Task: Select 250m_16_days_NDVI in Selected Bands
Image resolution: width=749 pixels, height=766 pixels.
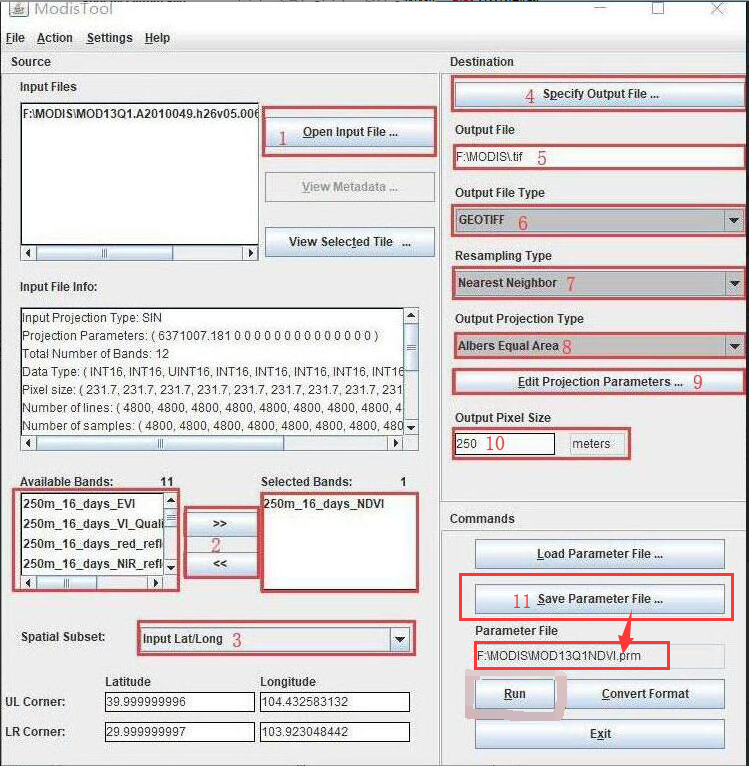Action: click(x=340, y=504)
